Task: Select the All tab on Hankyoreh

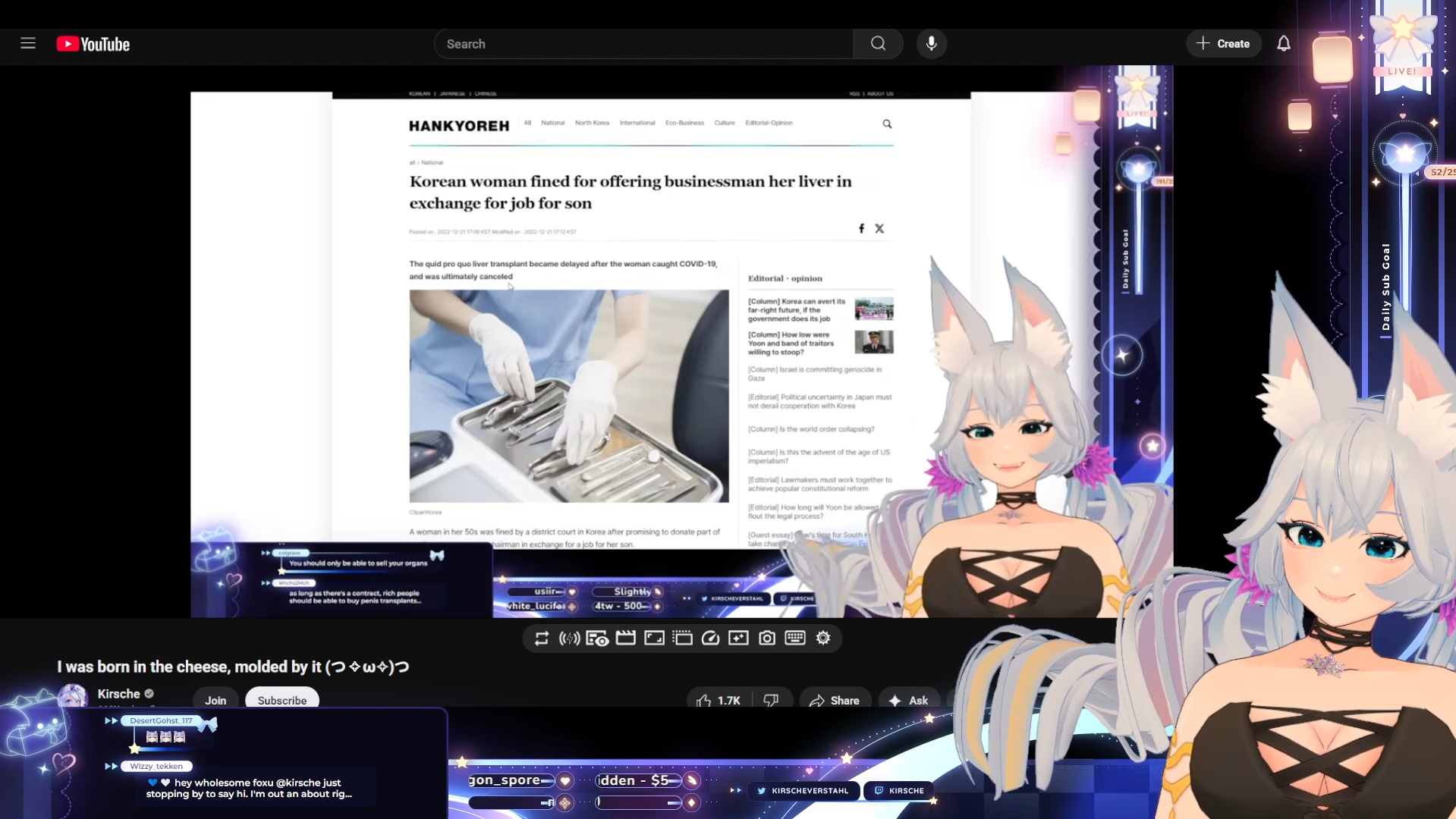Action: [x=527, y=123]
